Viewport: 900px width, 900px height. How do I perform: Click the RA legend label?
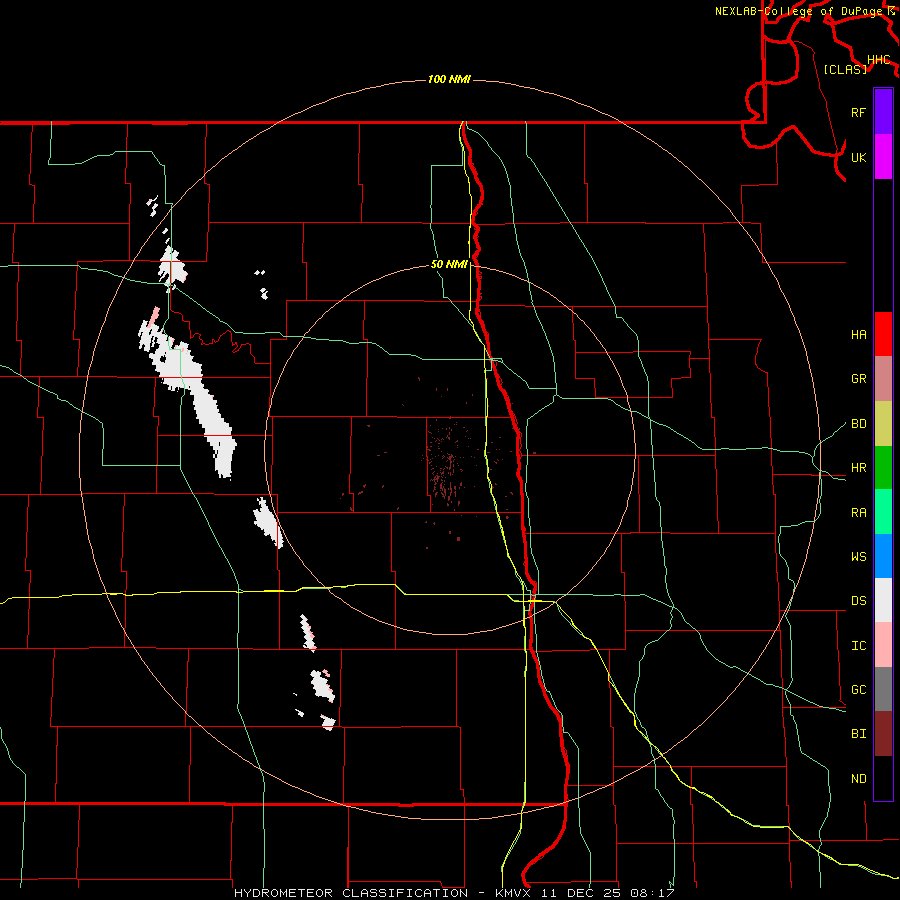(858, 513)
